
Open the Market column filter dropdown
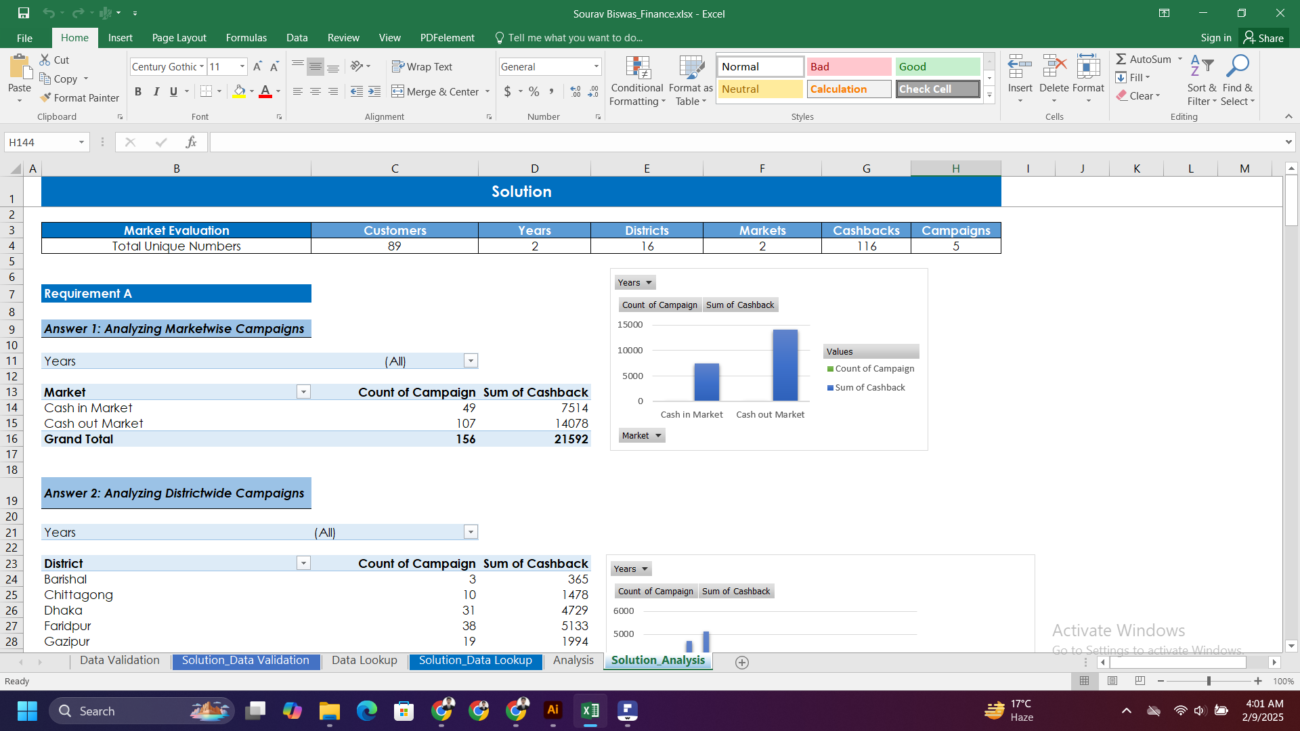point(303,392)
